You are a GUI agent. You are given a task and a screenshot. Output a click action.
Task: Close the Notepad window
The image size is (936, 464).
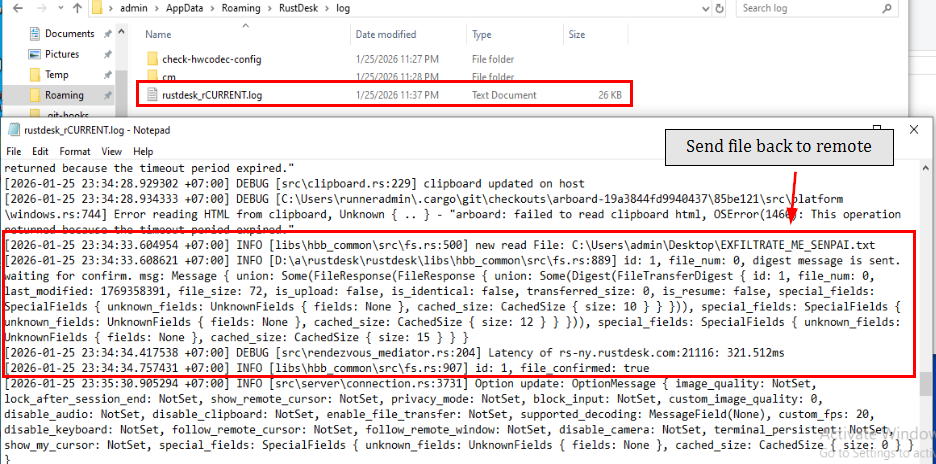pyautogui.click(x=913, y=129)
